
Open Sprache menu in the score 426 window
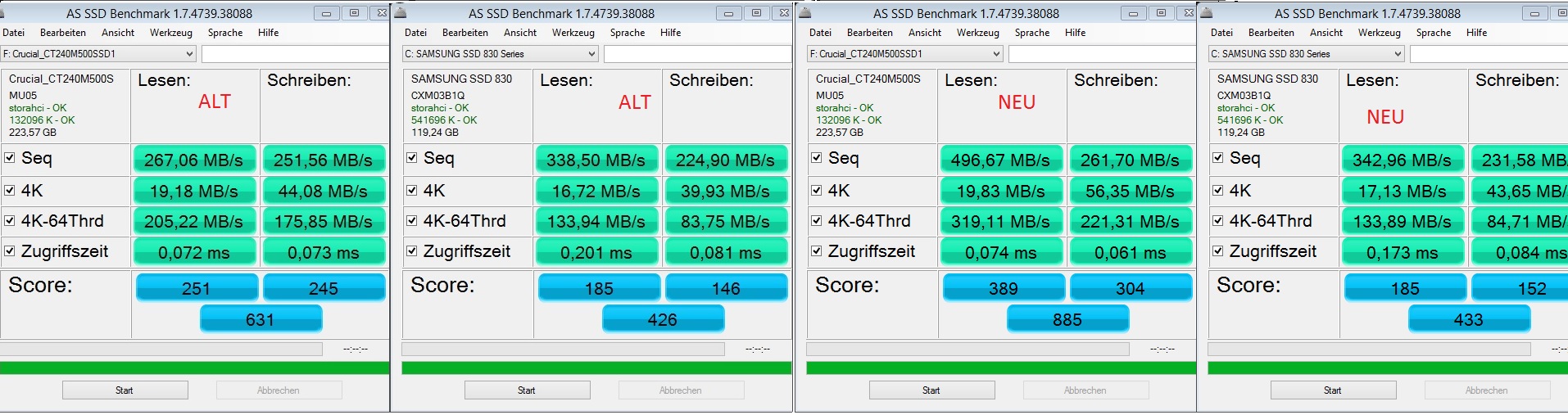(628, 33)
